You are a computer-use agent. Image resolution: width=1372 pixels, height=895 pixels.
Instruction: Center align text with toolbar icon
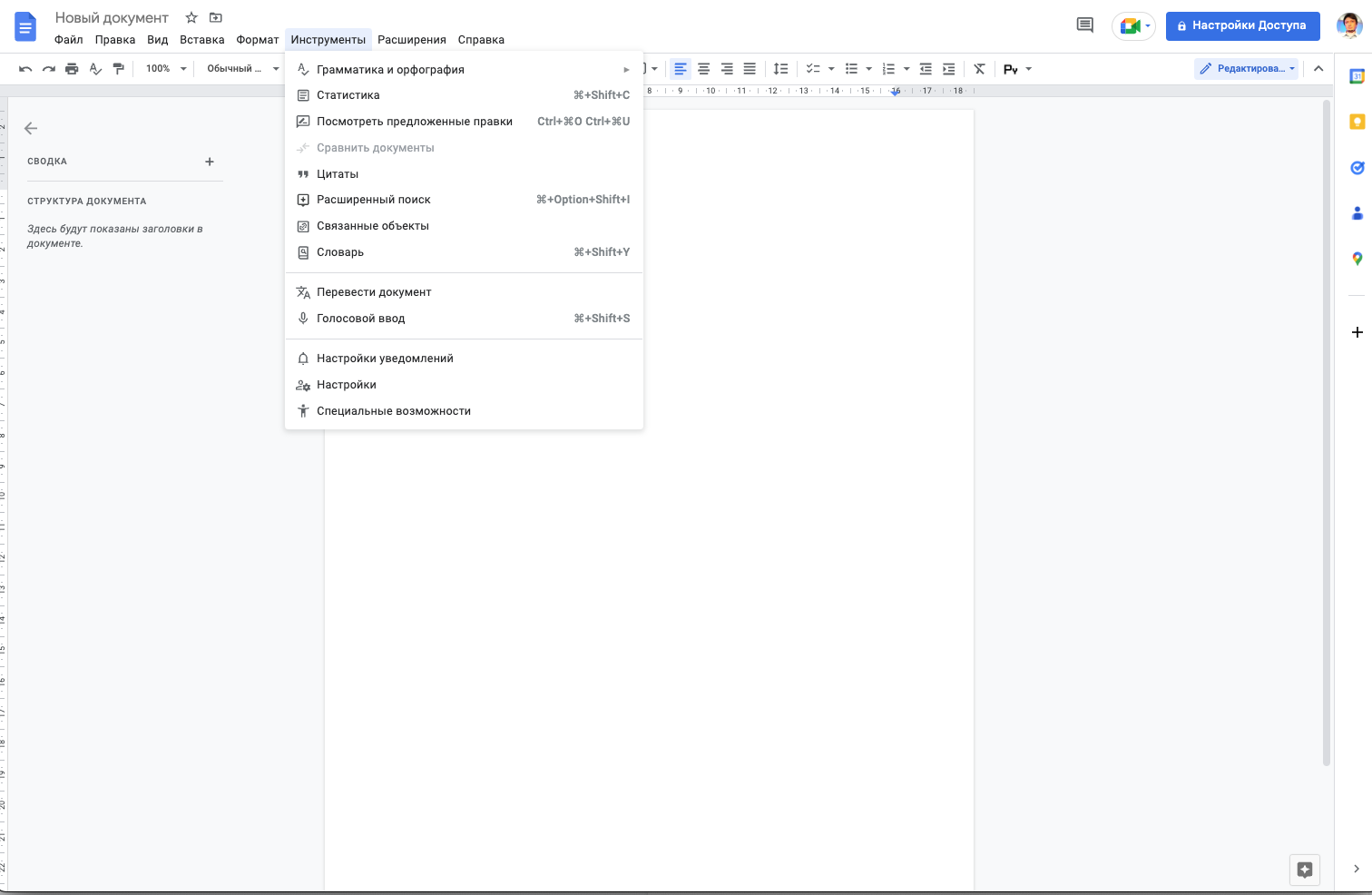703,69
